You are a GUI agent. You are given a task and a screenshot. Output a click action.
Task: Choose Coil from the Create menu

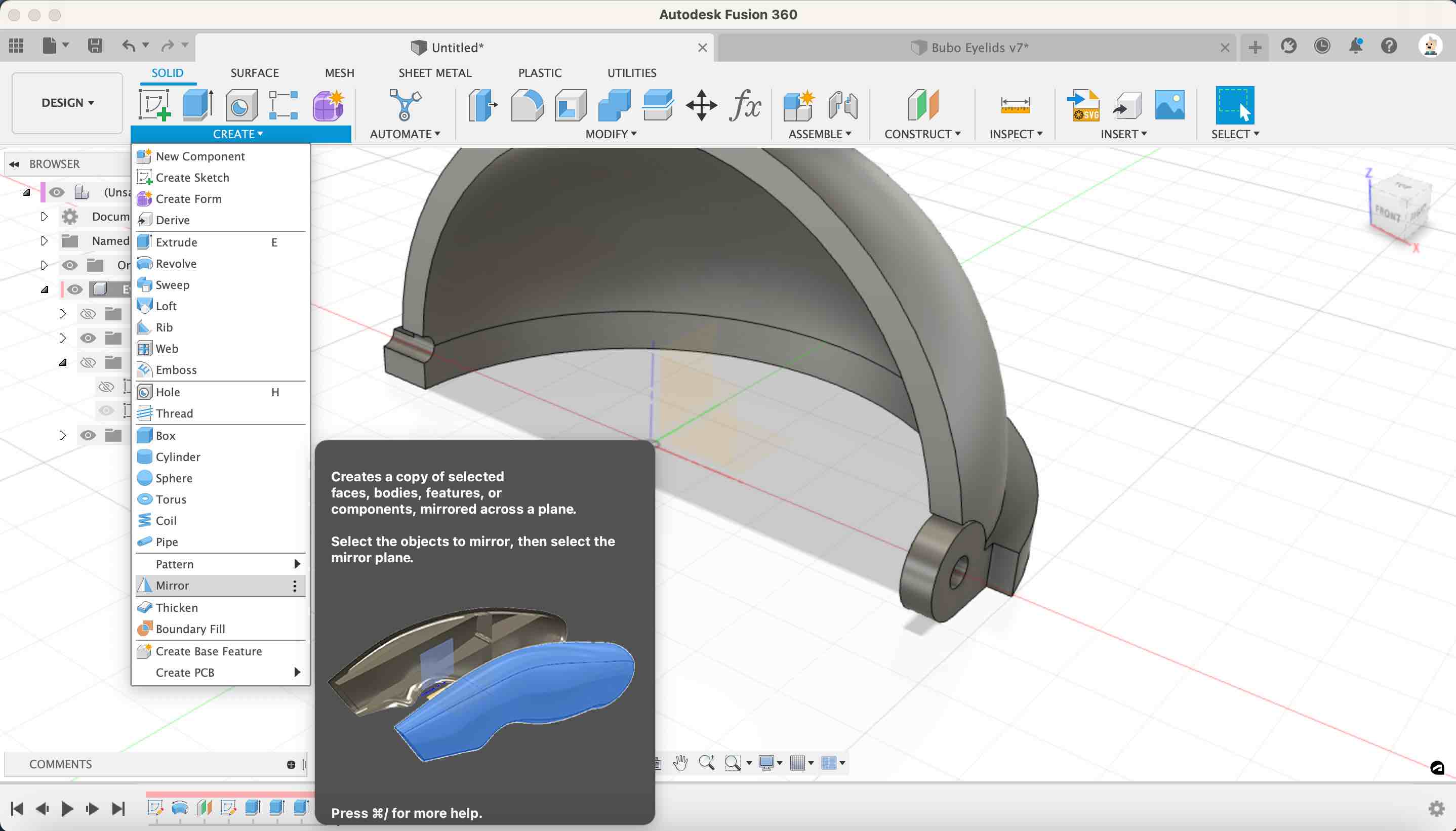coord(220,521)
